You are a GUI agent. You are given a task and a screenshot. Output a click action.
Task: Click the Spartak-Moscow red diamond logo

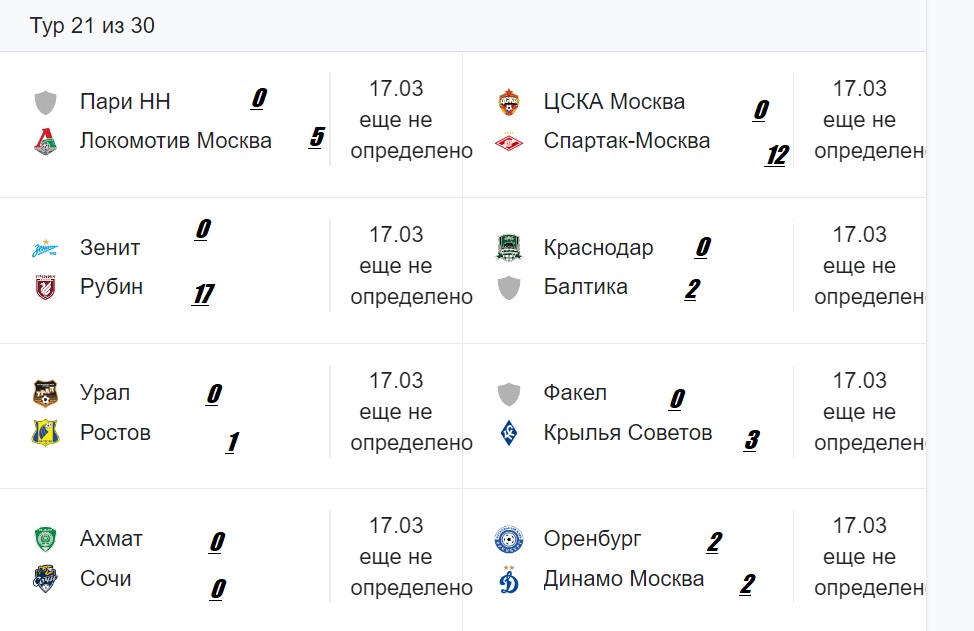(x=509, y=142)
